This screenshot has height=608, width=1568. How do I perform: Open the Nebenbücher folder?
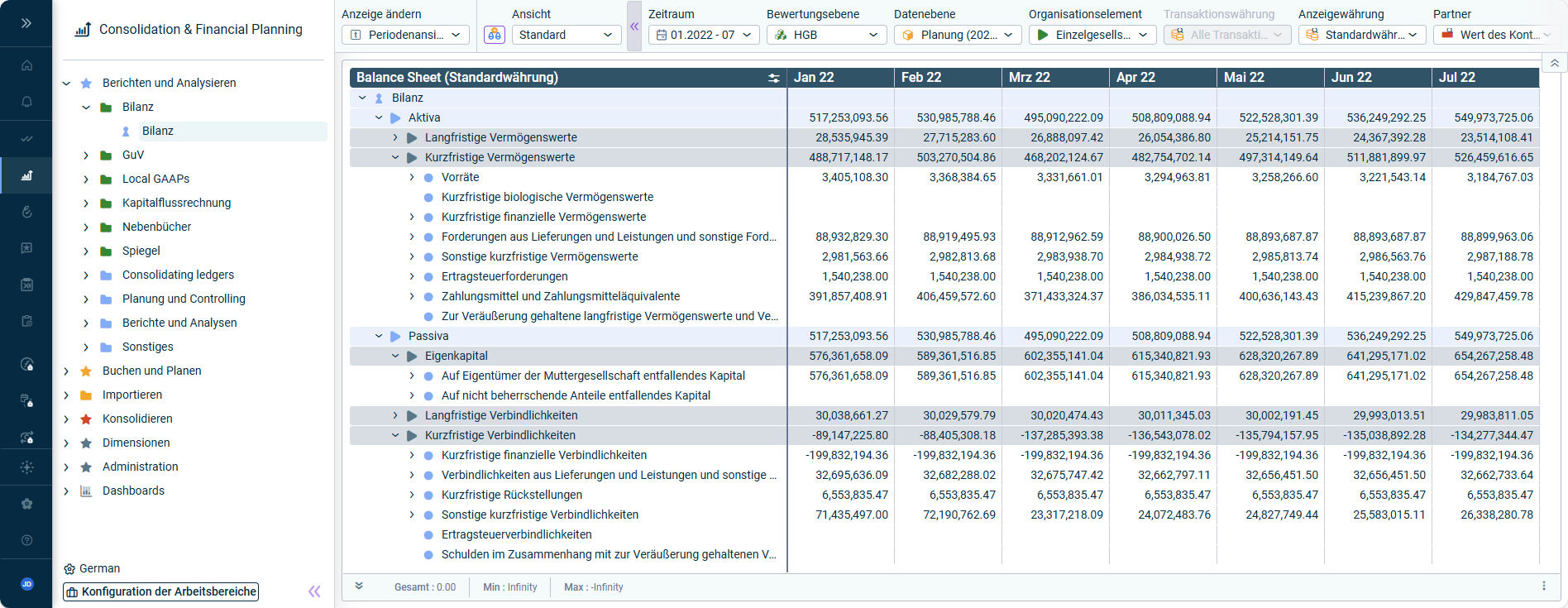(156, 227)
